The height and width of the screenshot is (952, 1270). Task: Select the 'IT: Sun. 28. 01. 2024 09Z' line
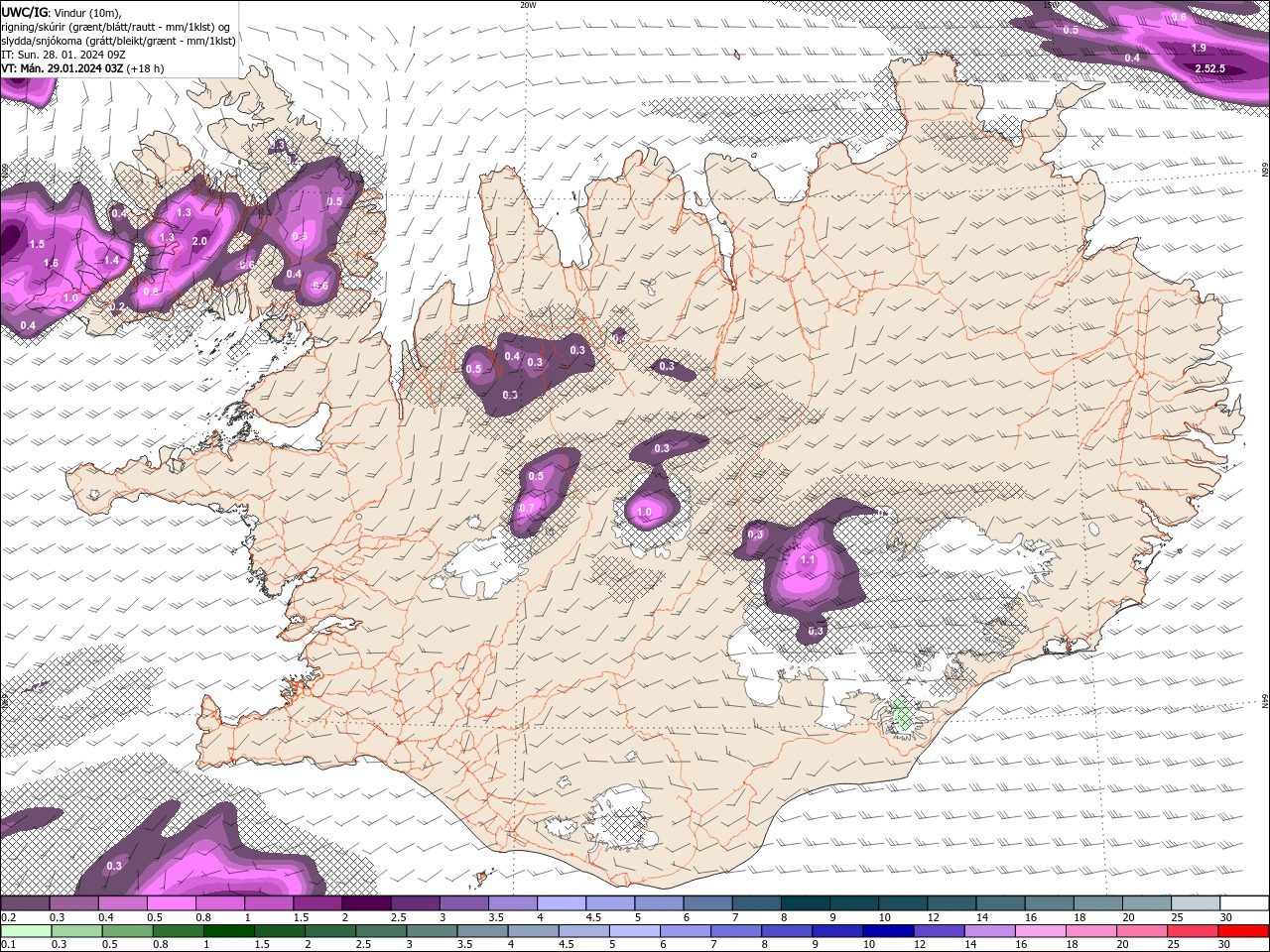tap(63, 55)
